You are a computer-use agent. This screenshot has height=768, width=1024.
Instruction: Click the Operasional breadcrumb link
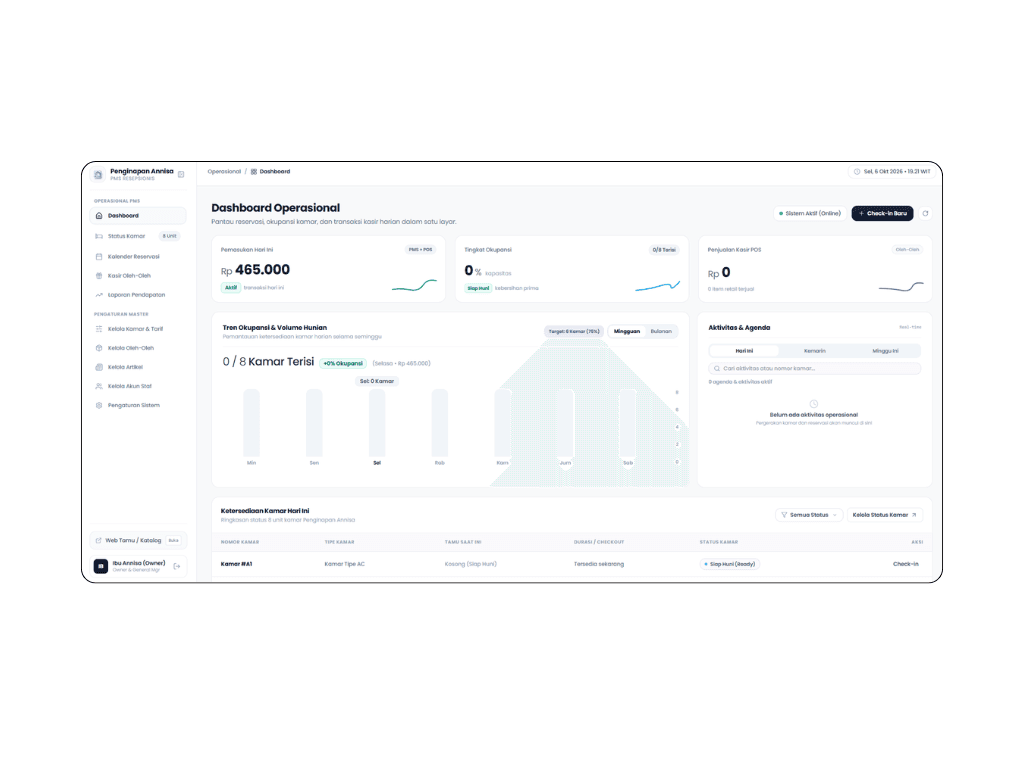224,172
